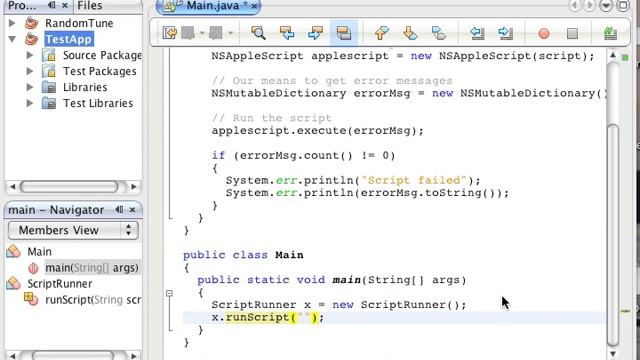Open the editor documents list dropdown
640x360 pixels.
pyautogui.click(x=606, y=6)
